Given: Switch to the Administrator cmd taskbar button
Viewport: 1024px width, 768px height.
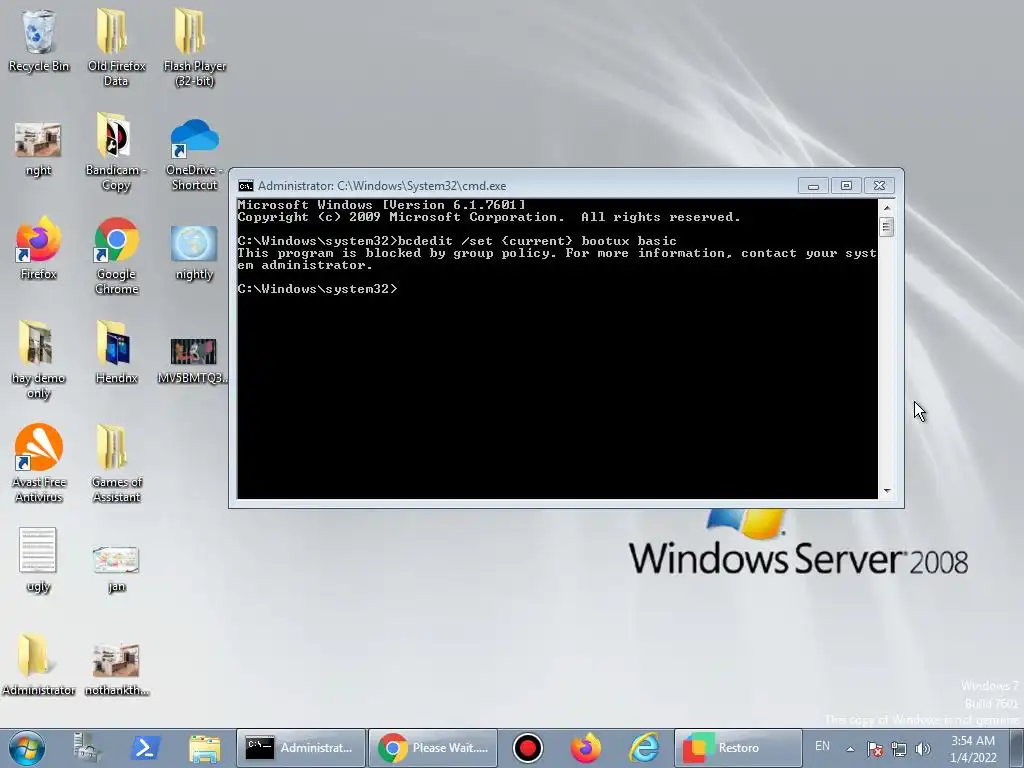Looking at the screenshot, I should coord(300,748).
